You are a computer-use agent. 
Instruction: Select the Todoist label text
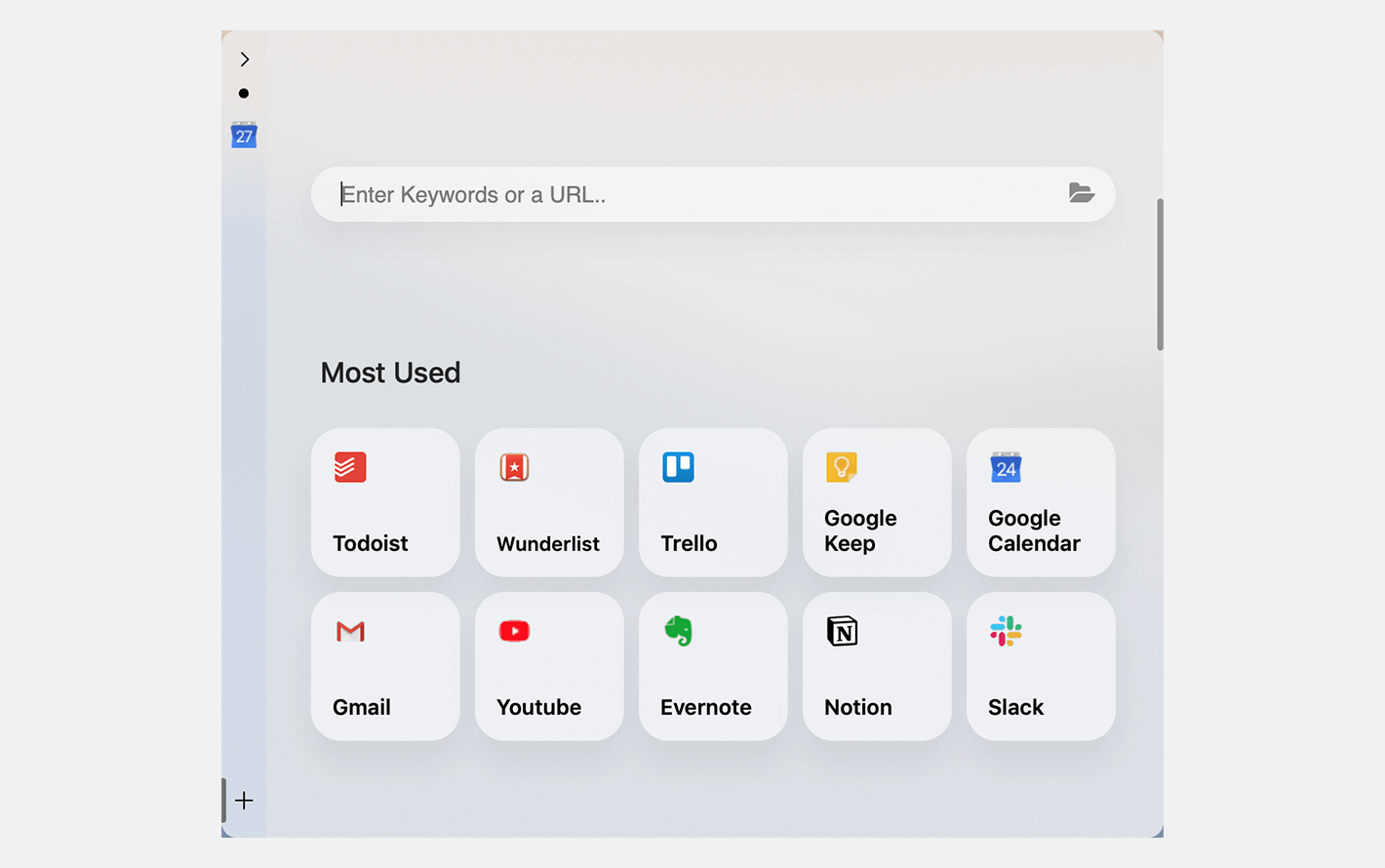(371, 543)
